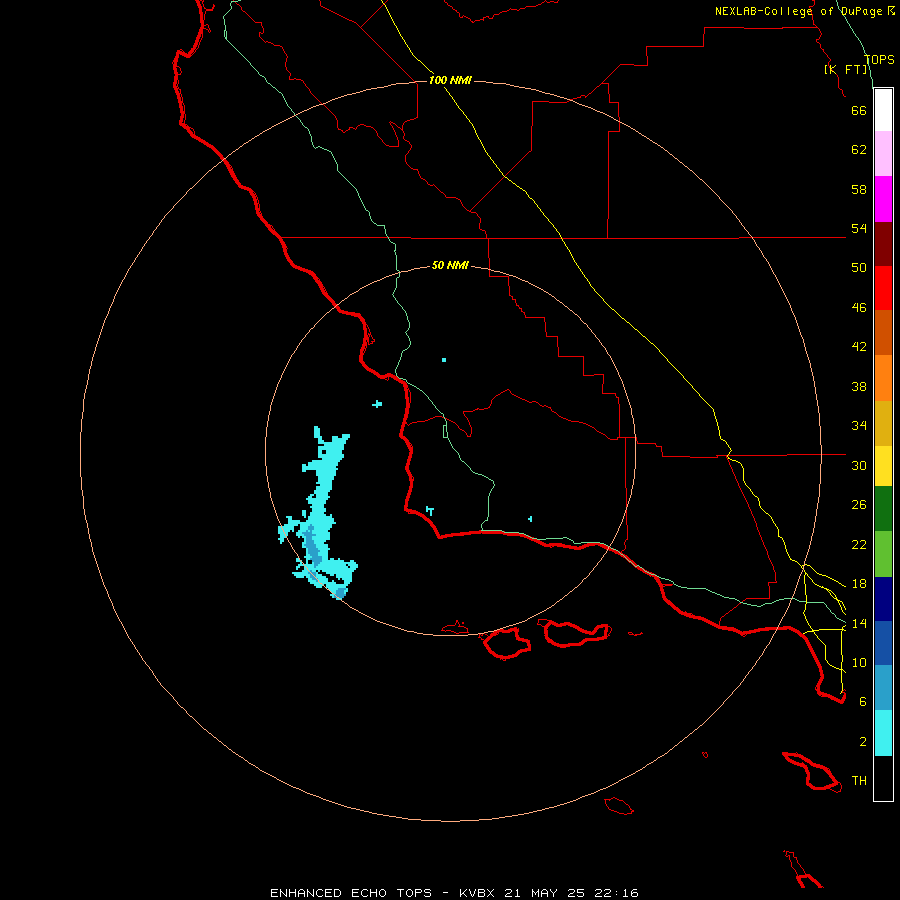Click the white 66 kft color swatch
The image size is (900, 900).
point(883,110)
